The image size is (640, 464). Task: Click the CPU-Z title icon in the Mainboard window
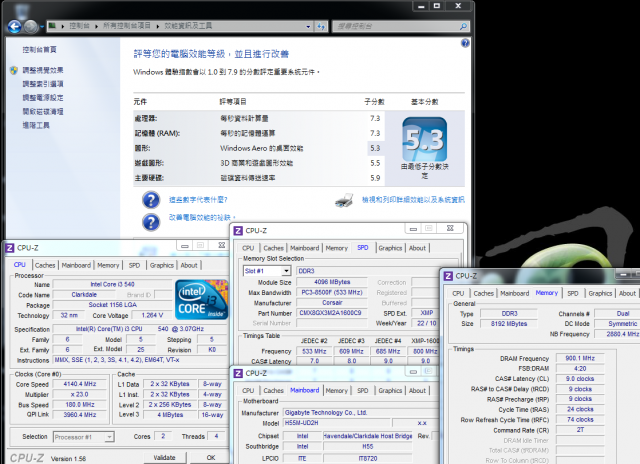tap(238, 373)
